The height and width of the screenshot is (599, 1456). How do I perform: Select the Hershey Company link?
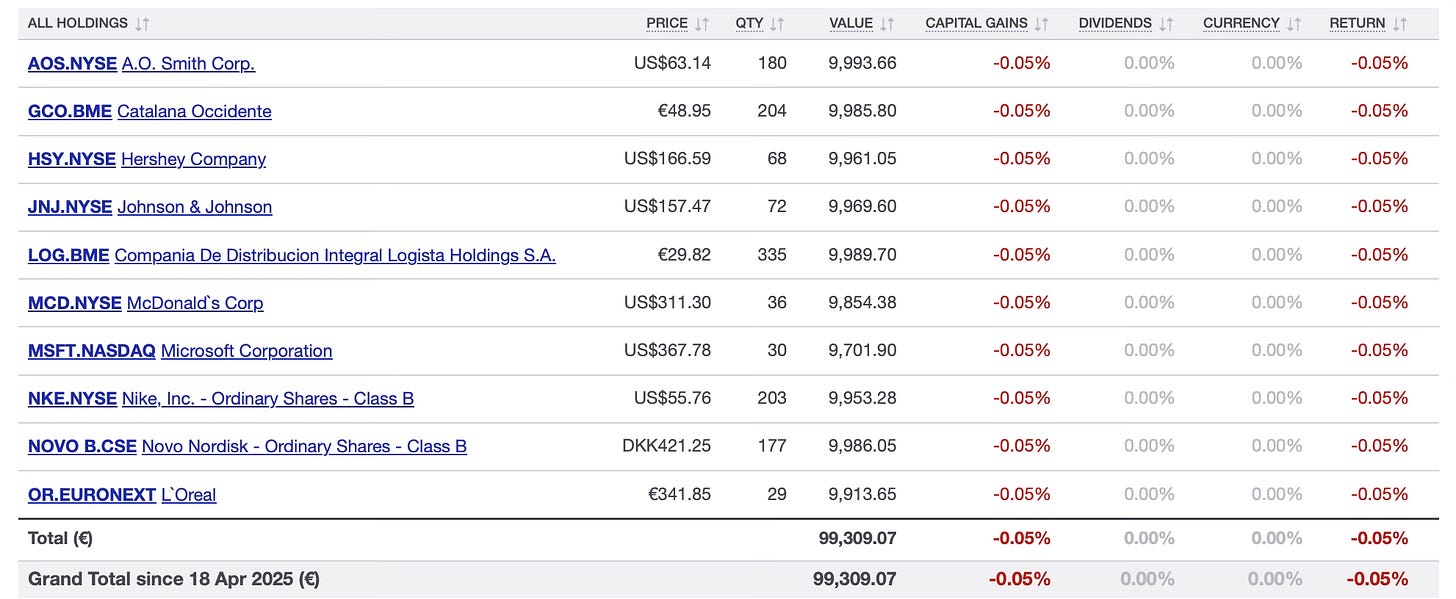(193, 159)
